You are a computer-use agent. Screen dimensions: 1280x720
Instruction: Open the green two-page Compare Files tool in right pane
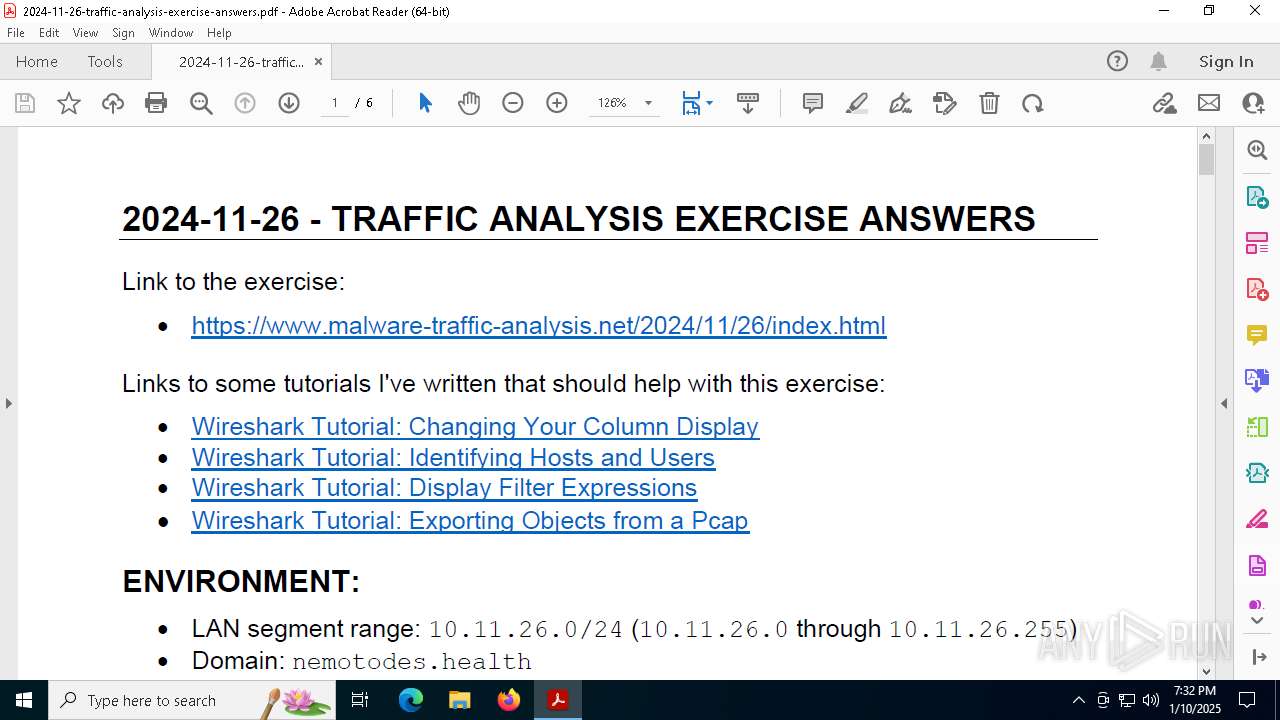pyautogui.click(x=1257, y=427)
